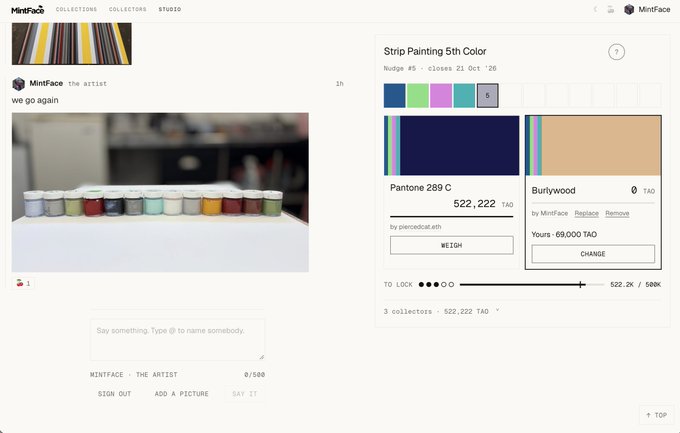Click the Replace link for Burlywood
680x433 pixels.
(586, 213)
